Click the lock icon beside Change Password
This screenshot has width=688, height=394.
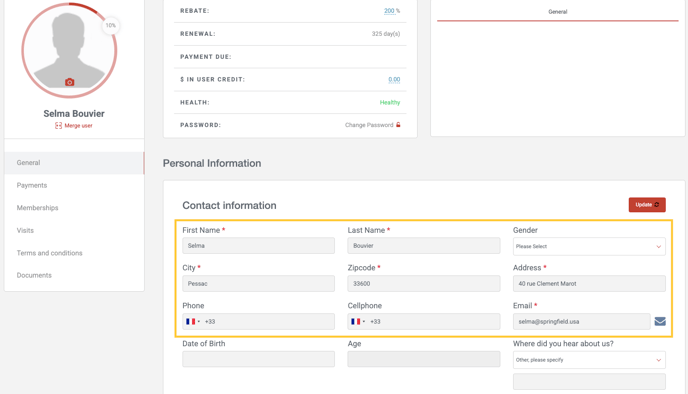click(x=398, y=125)
